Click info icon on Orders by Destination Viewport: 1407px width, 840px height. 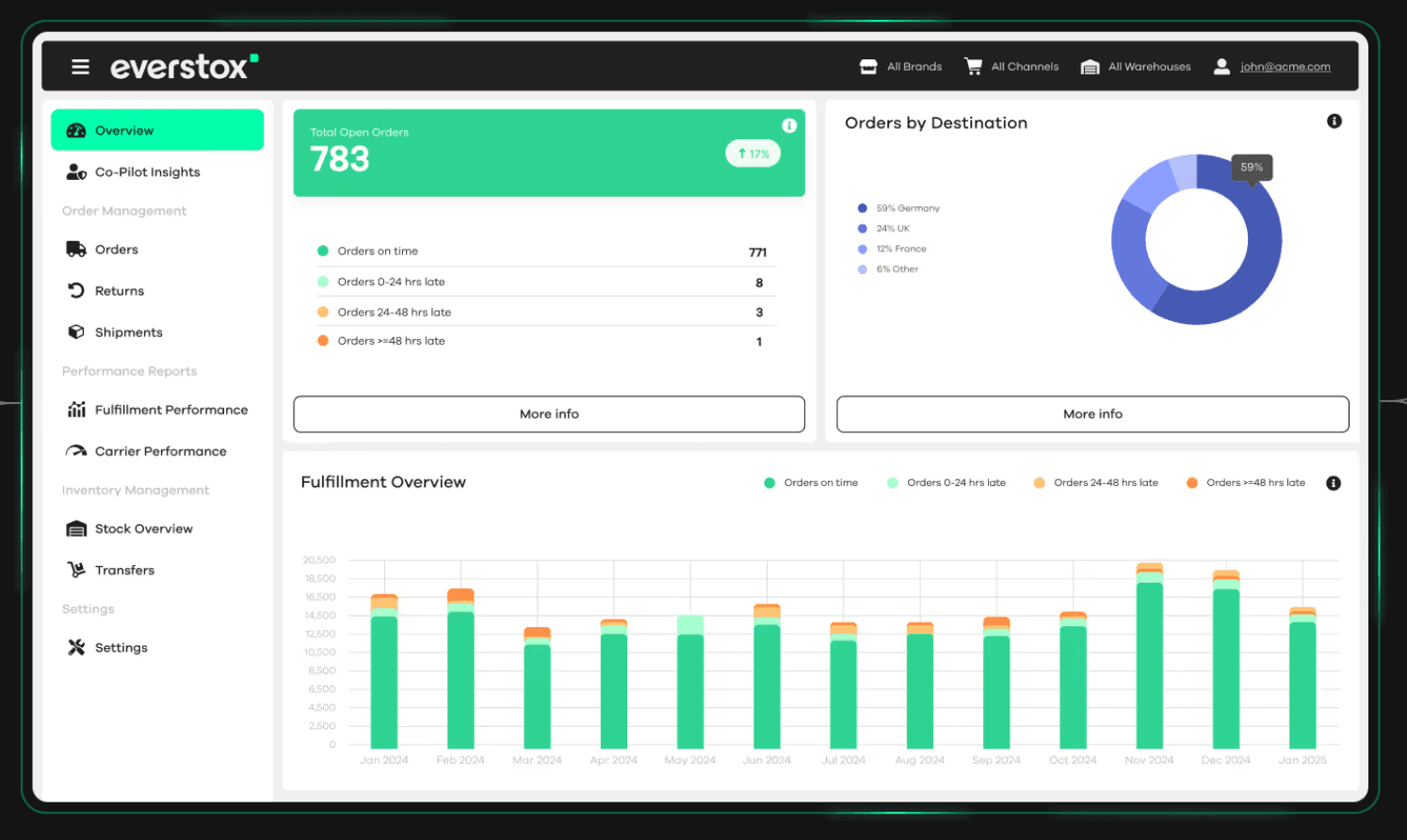tap(1334, 121)
